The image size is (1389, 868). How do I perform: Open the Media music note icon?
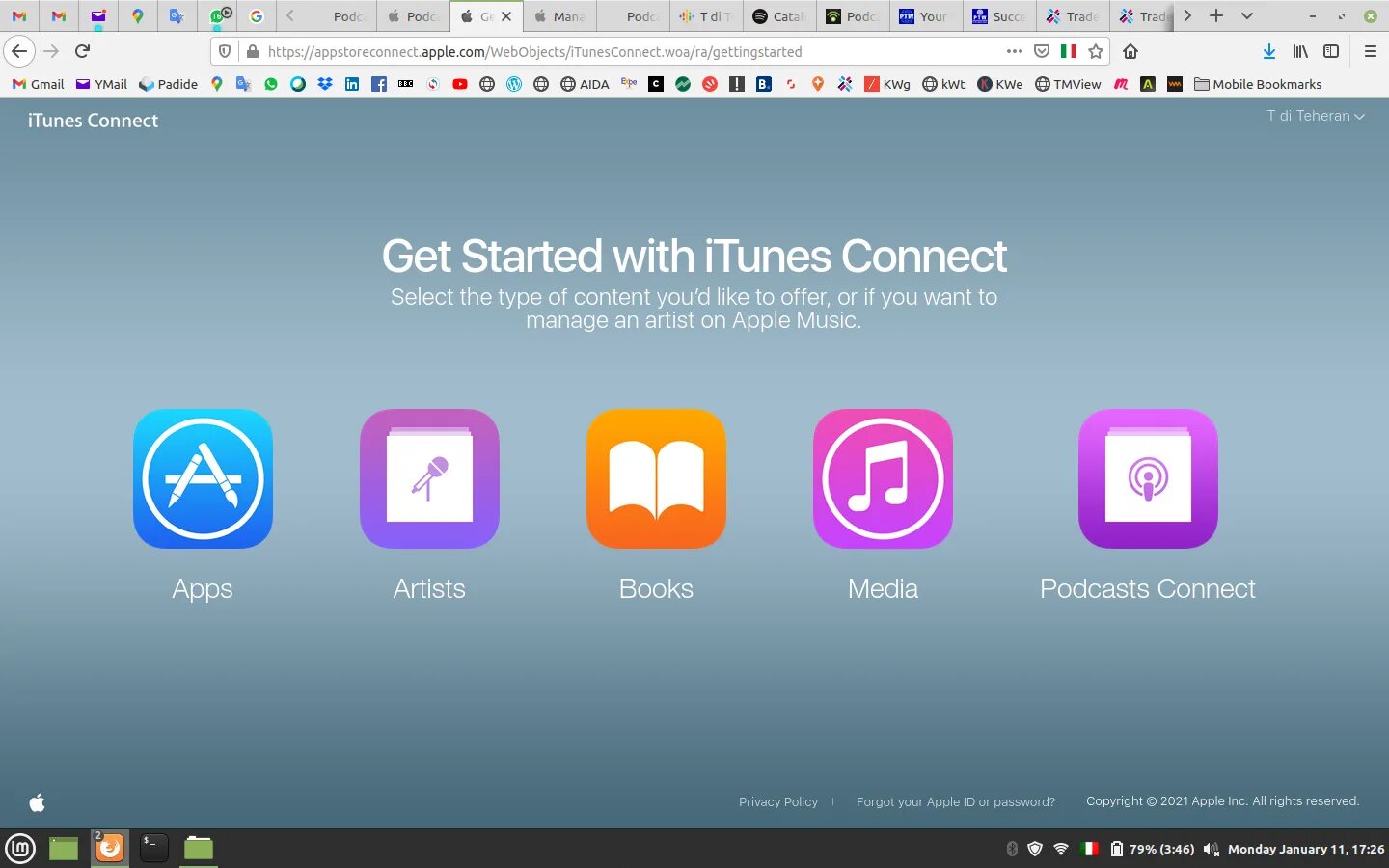pyautogui.click(x=883, y=478)
